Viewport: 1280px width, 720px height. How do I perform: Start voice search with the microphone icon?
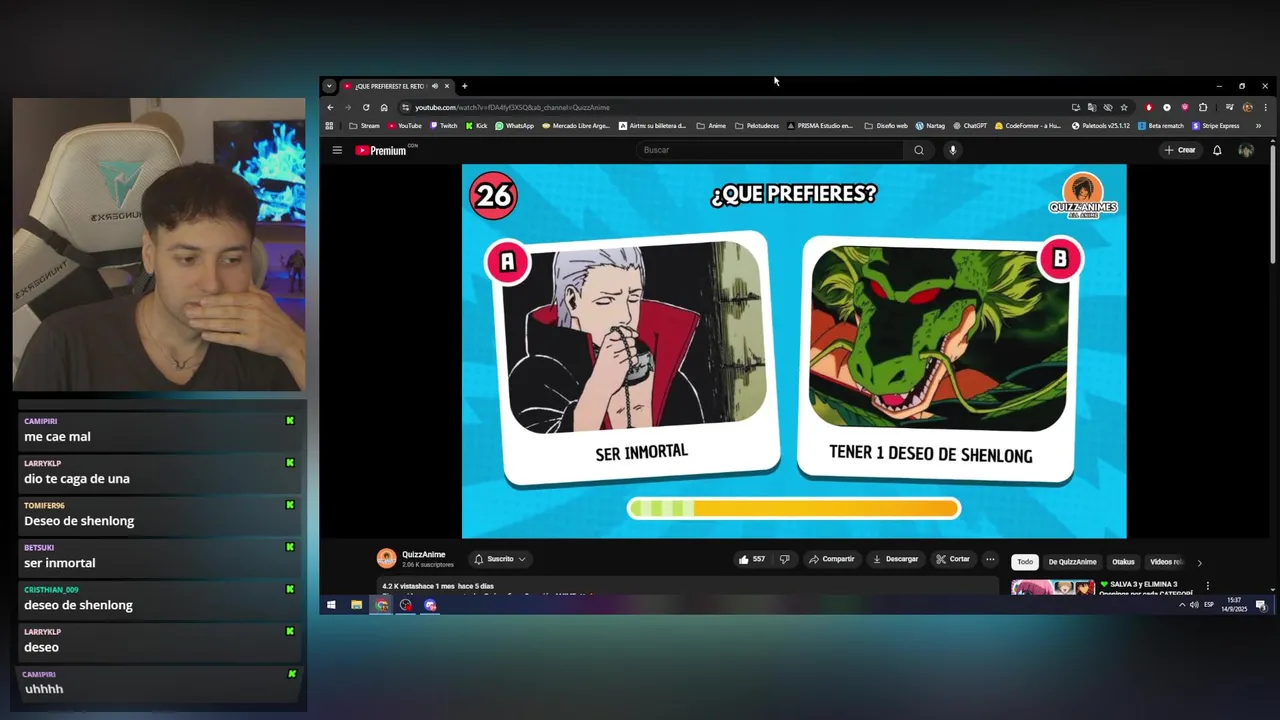(952, 150)
